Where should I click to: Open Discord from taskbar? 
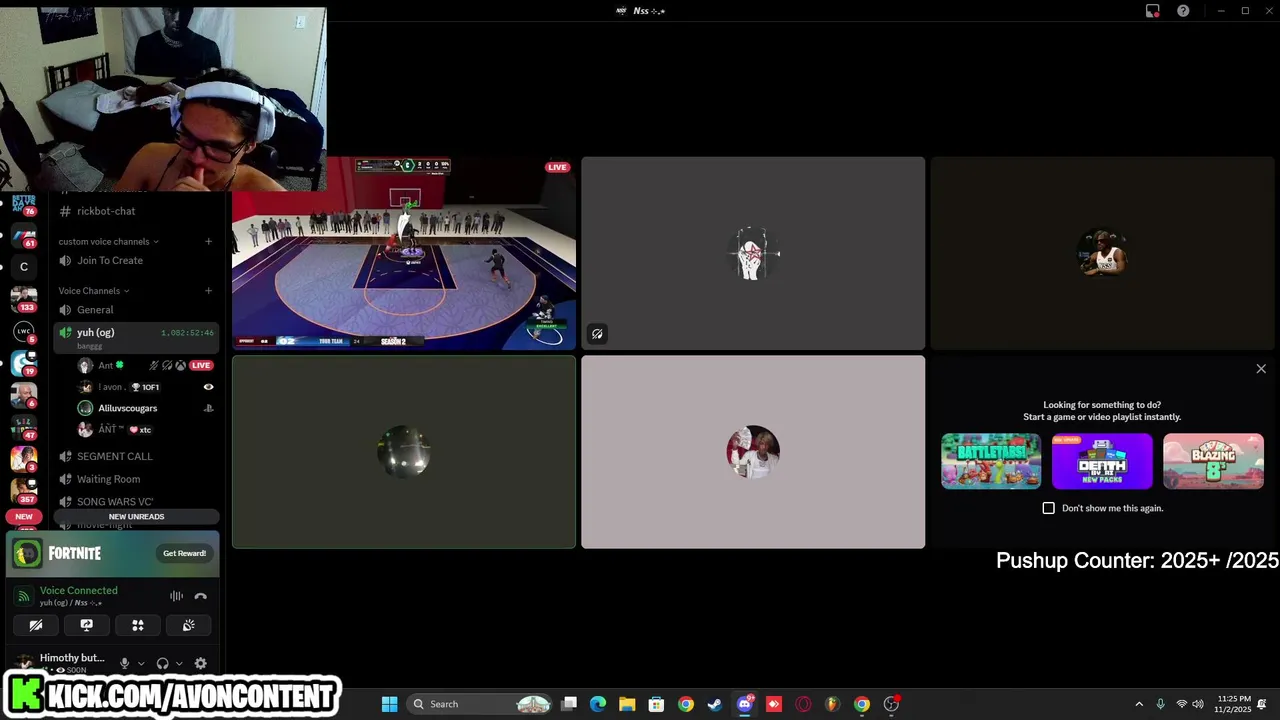coord(744,704)
